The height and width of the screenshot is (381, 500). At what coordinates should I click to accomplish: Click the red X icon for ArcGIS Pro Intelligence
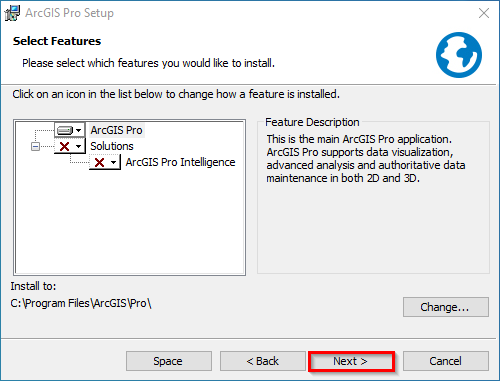99,162
